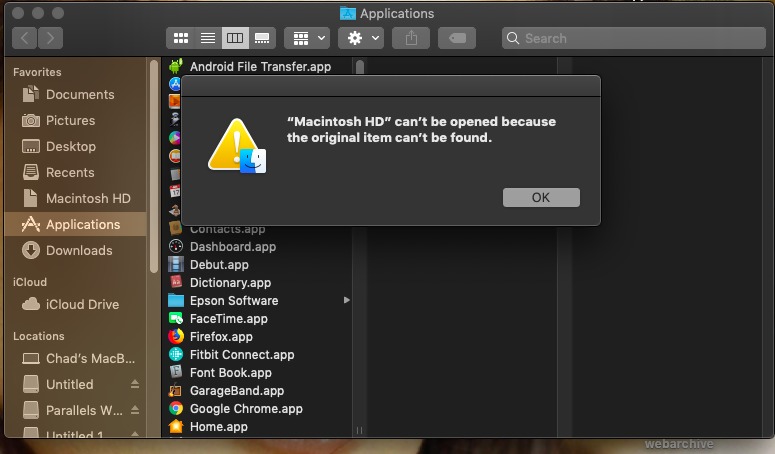Go back with the Finder back arrow
775x454 pixels.
[24, 38]
